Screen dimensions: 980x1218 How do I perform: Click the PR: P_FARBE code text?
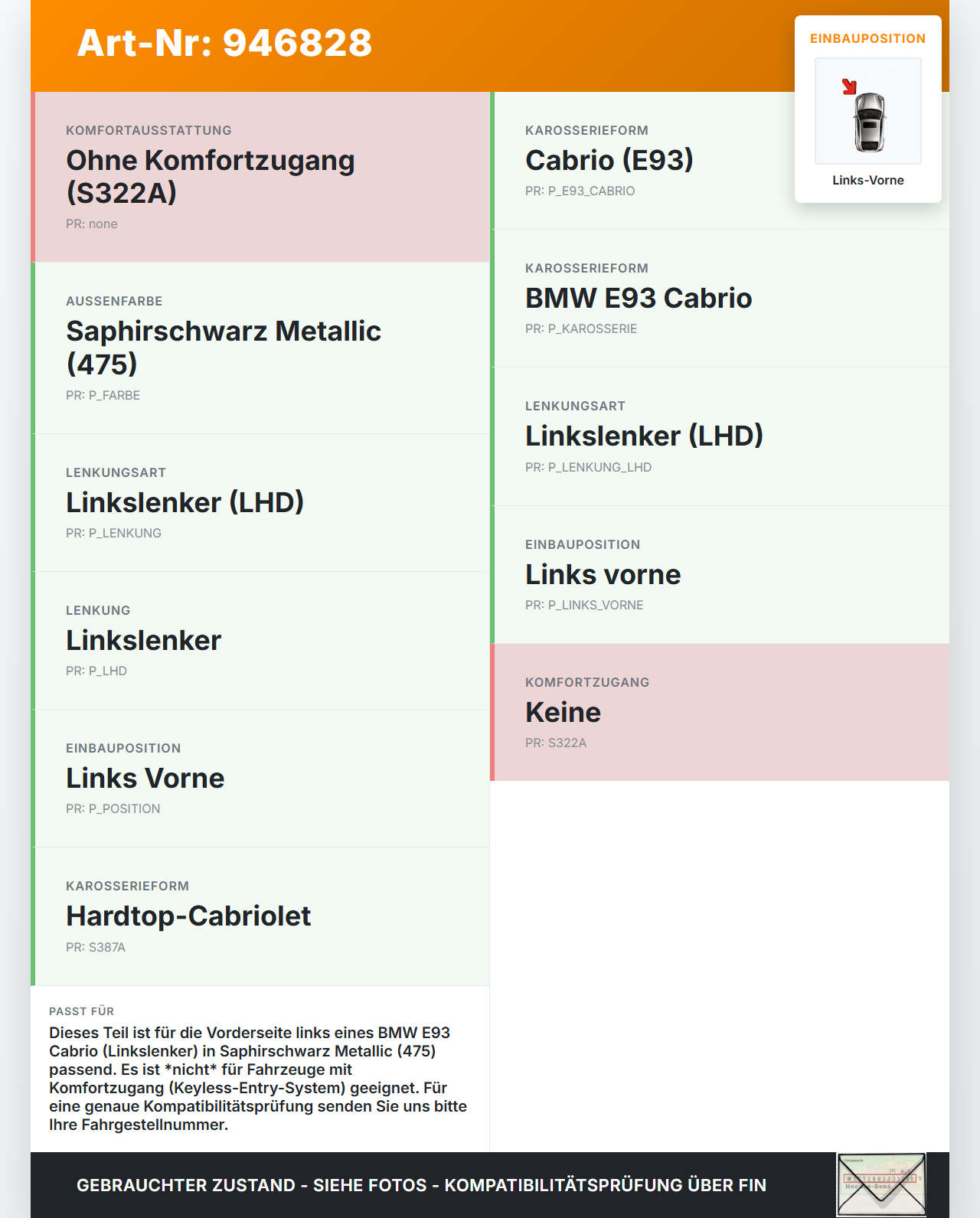click(103, 396)
